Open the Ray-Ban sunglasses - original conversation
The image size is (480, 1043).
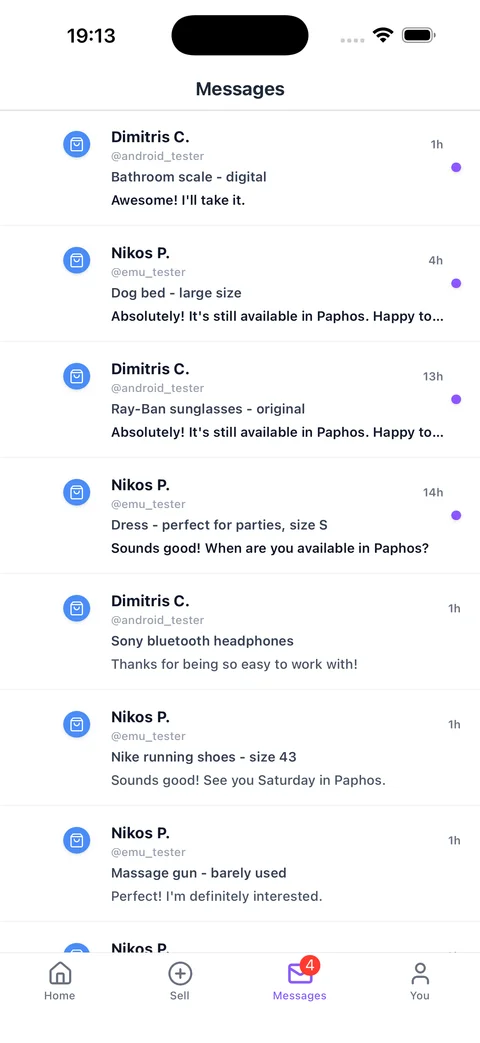tap(240, 400)
